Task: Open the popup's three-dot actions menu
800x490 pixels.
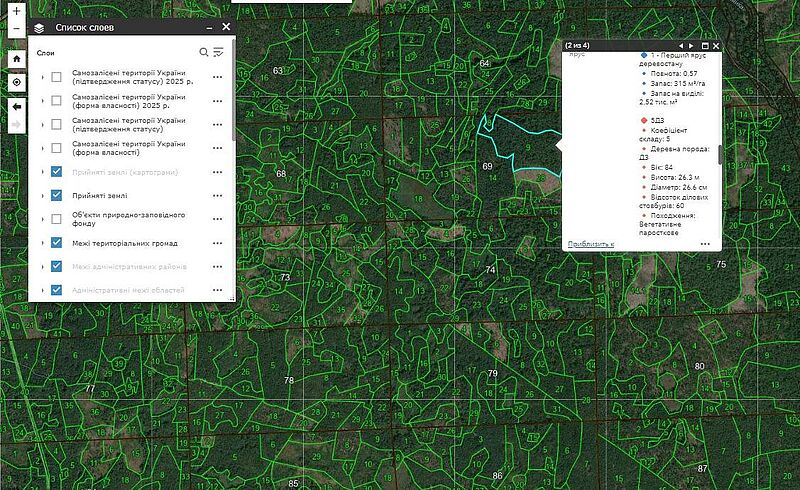Action: (705, 243)
